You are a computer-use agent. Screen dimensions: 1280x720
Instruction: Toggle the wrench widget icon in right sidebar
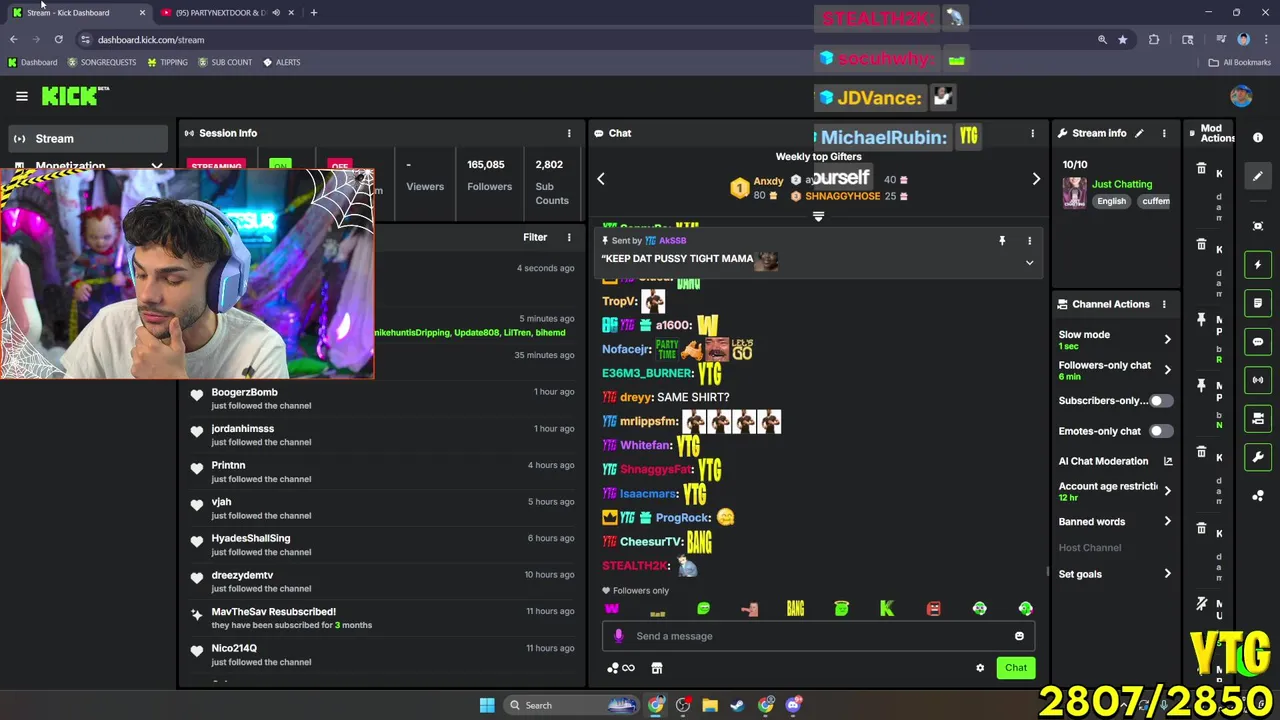click(1258, 457)
